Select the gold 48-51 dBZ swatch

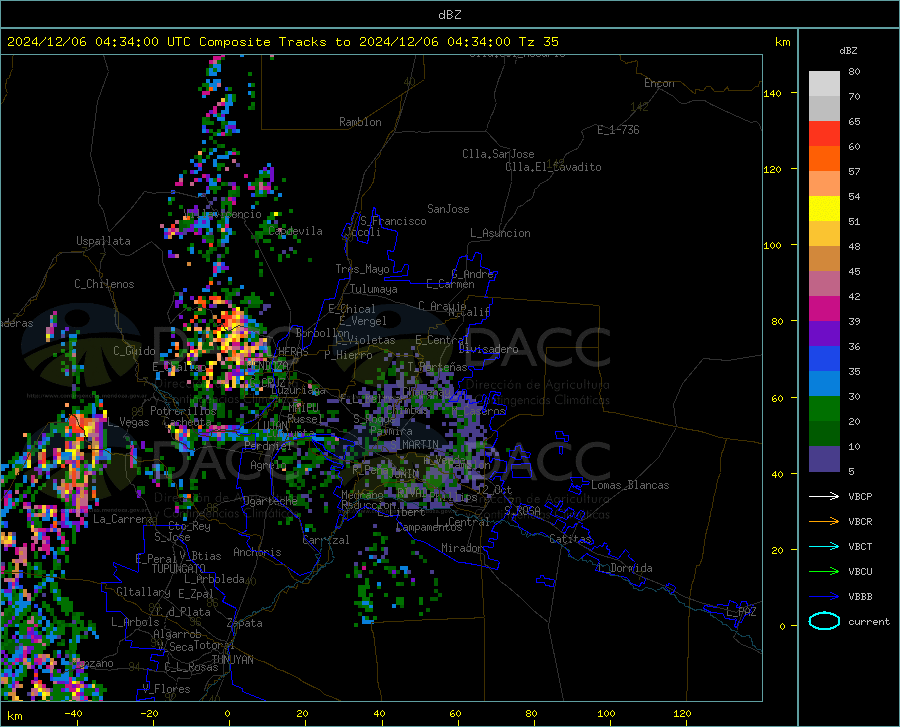(824, 234)
